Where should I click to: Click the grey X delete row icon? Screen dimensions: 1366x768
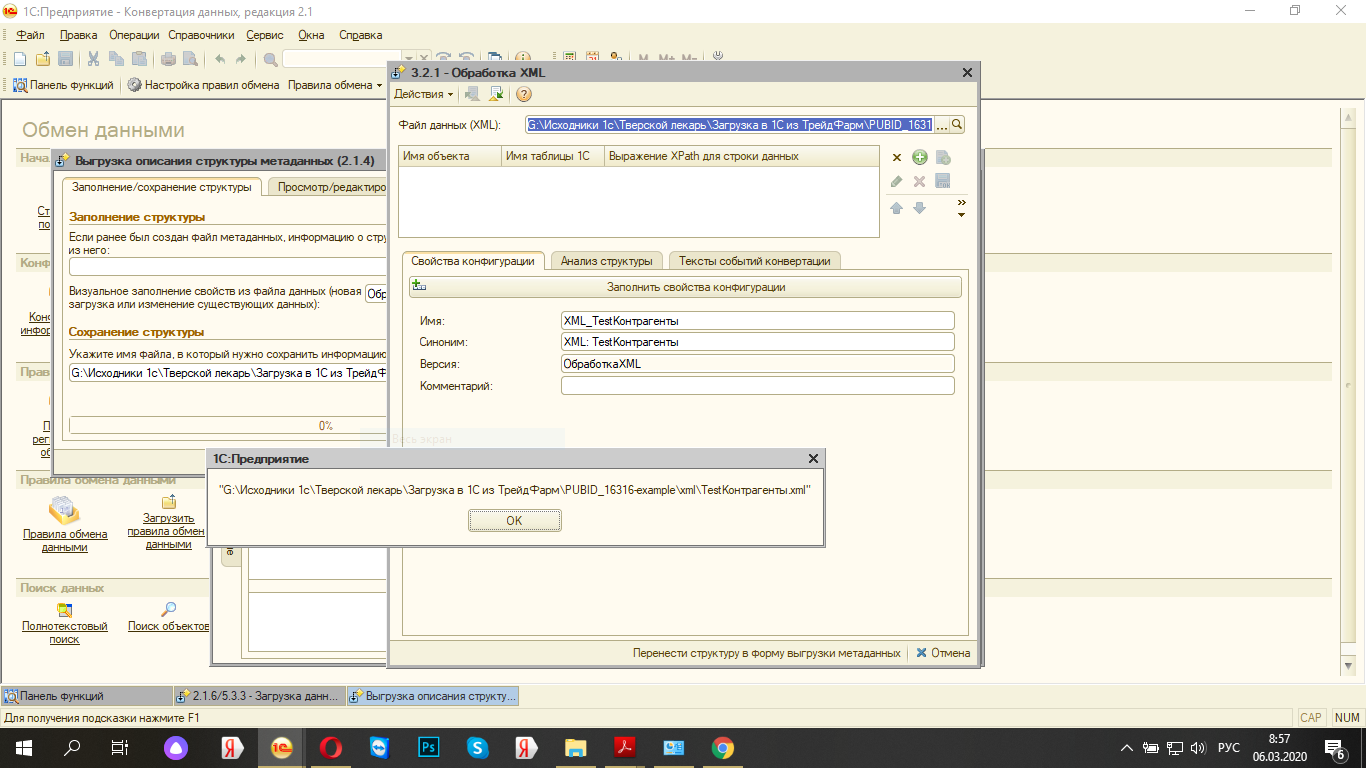919,181
